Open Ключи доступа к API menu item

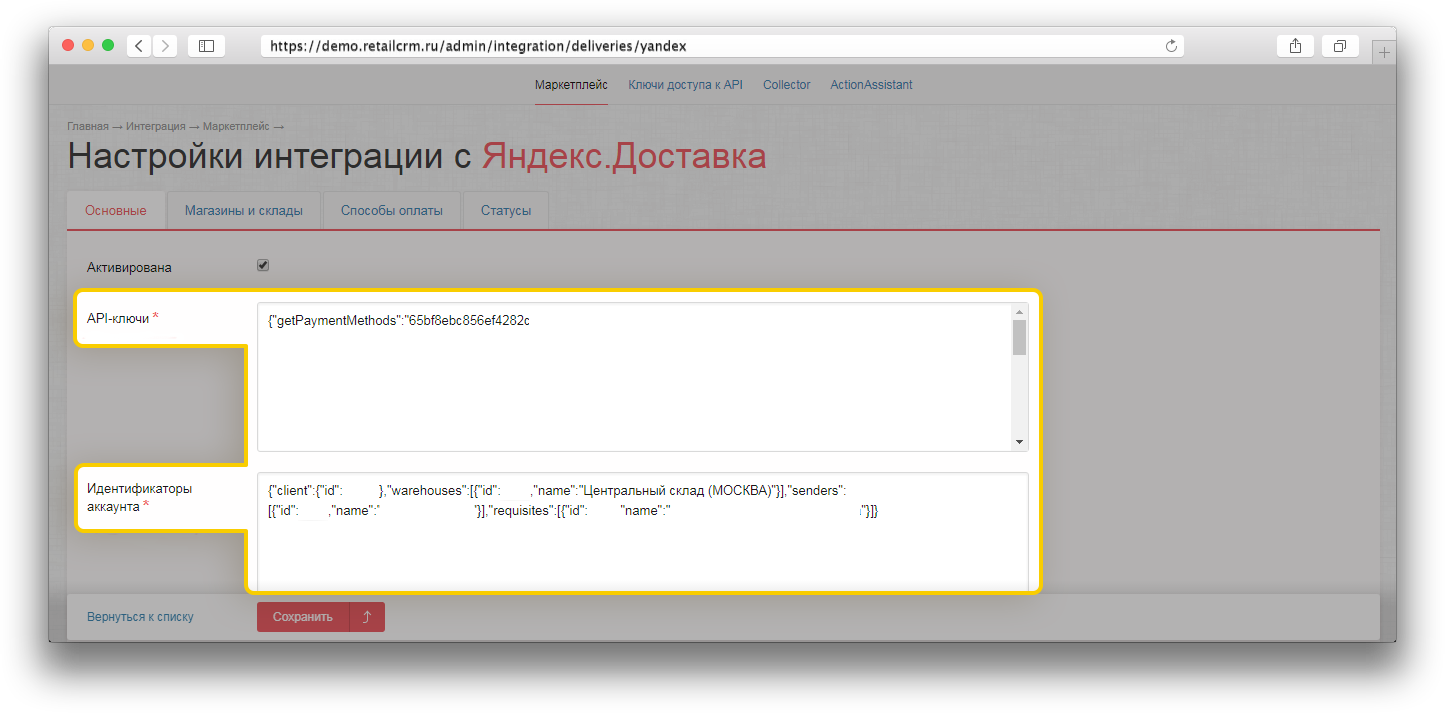coord(685,85)
